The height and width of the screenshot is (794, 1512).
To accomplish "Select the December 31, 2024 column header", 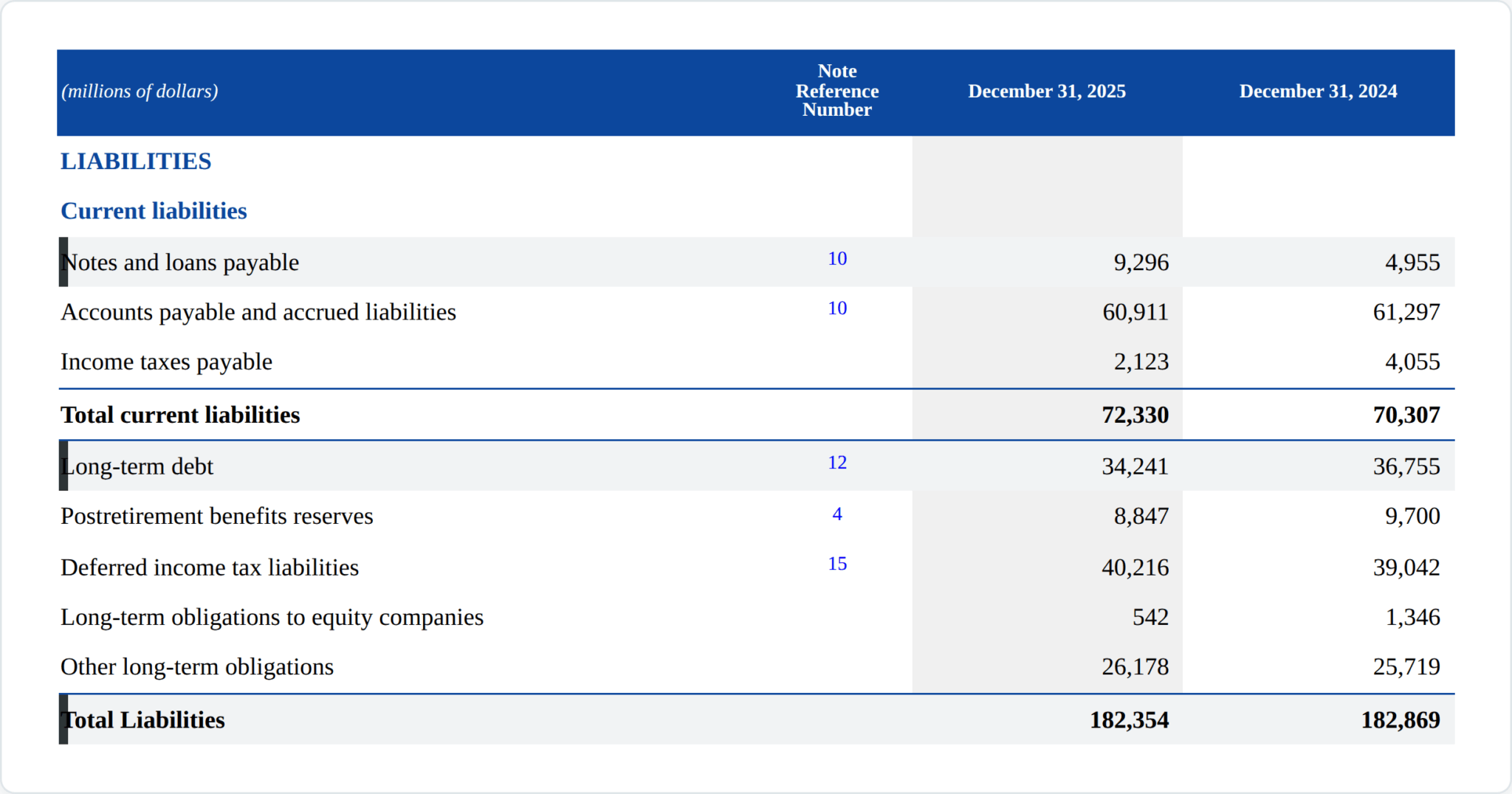I will [x=1318, y=91].
